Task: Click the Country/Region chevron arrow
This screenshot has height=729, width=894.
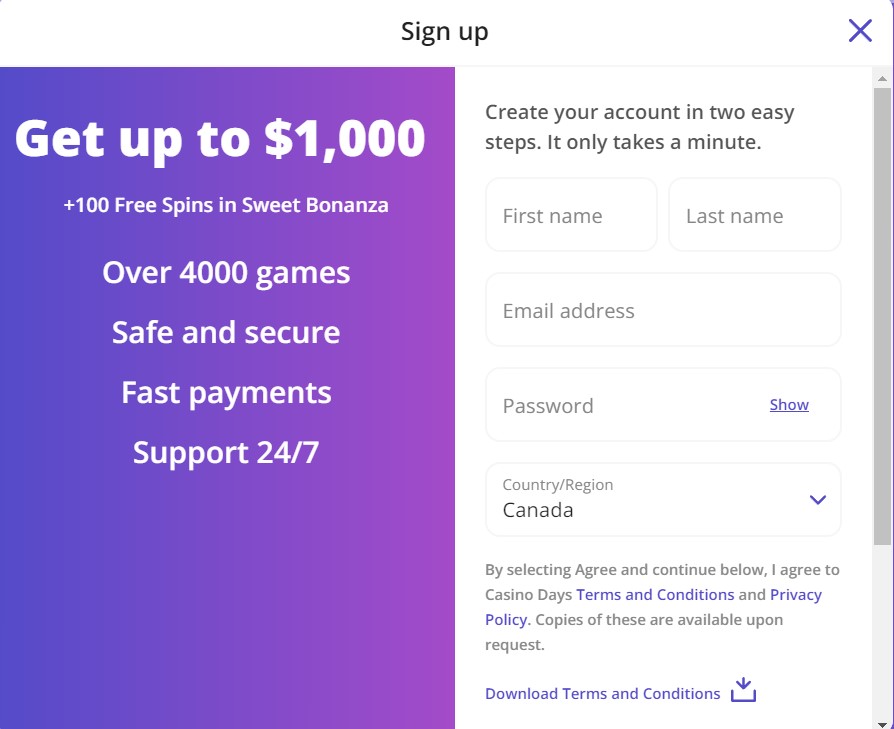Action: tap(818, 500)
